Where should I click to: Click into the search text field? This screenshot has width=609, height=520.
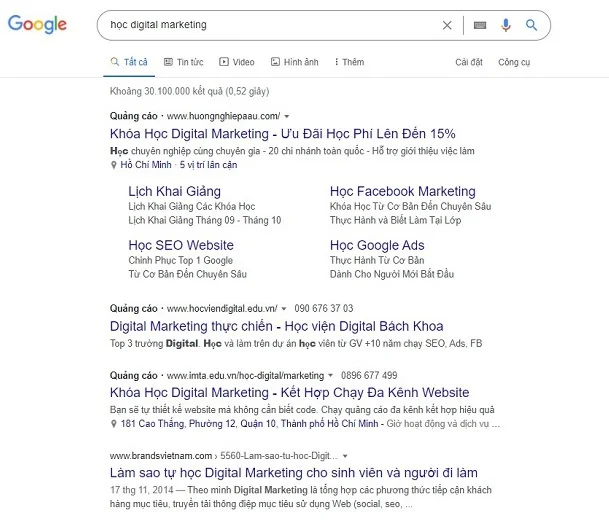pyautogui.click(x=260, y=25)
